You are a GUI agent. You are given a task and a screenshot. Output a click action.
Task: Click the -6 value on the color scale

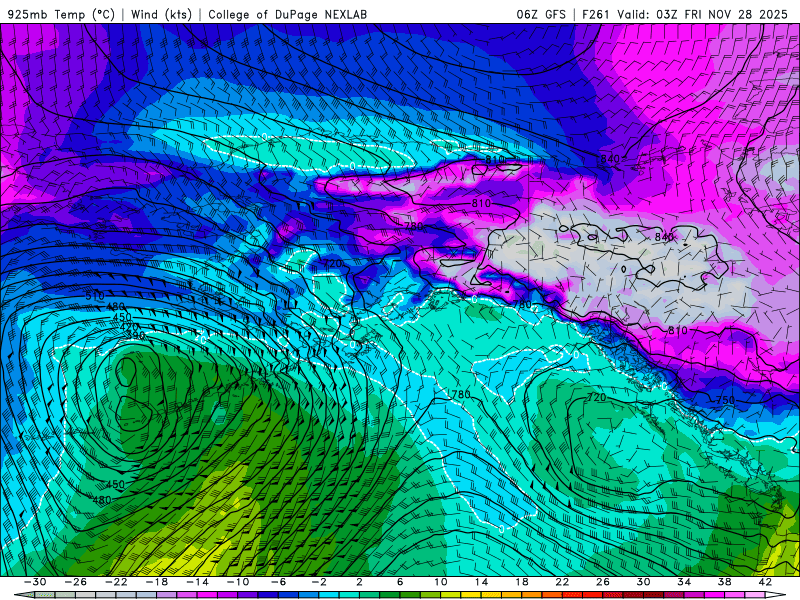tap(279, 582)
